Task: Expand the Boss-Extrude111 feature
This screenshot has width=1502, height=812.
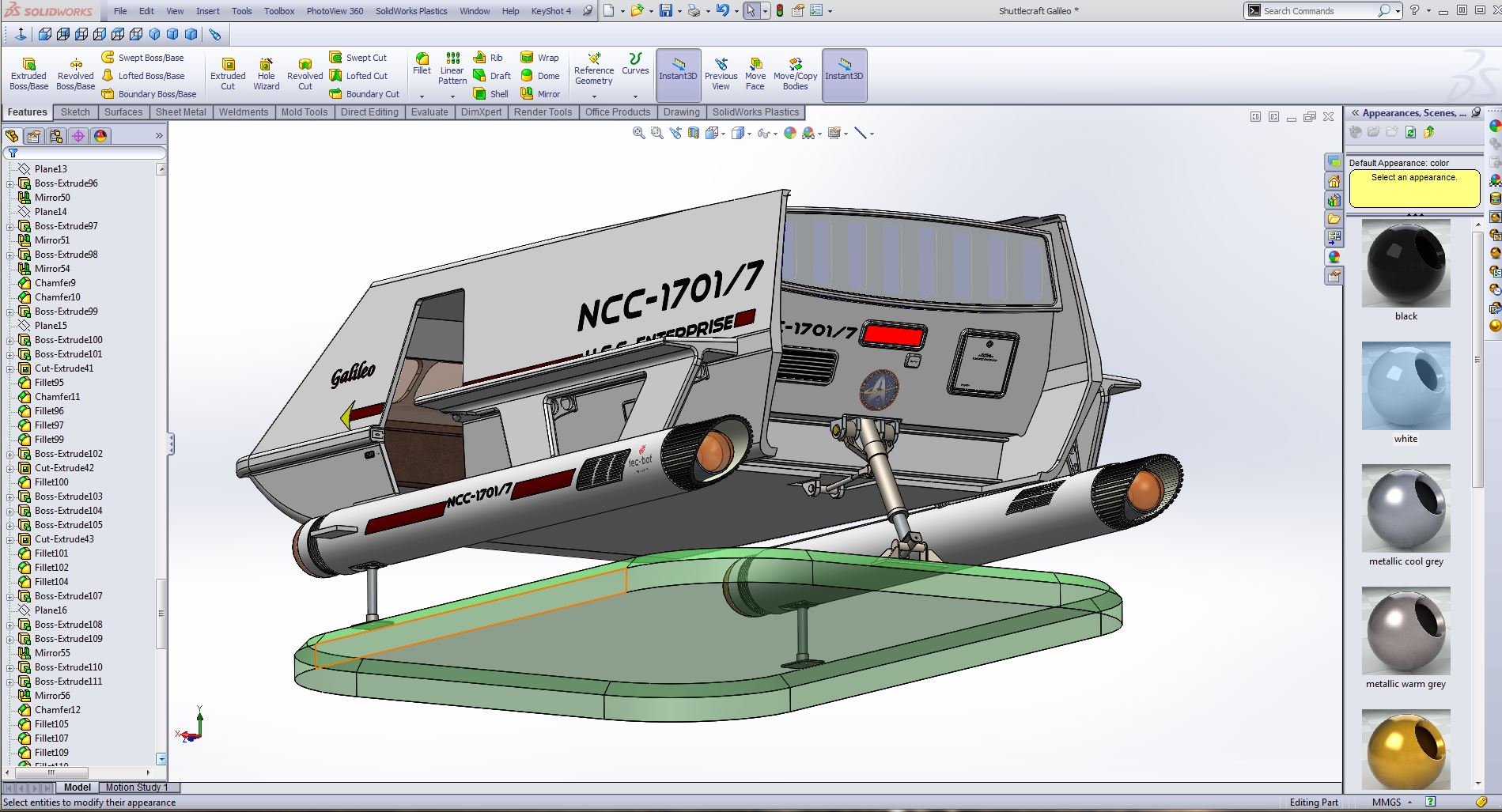Action: point(10,682)
